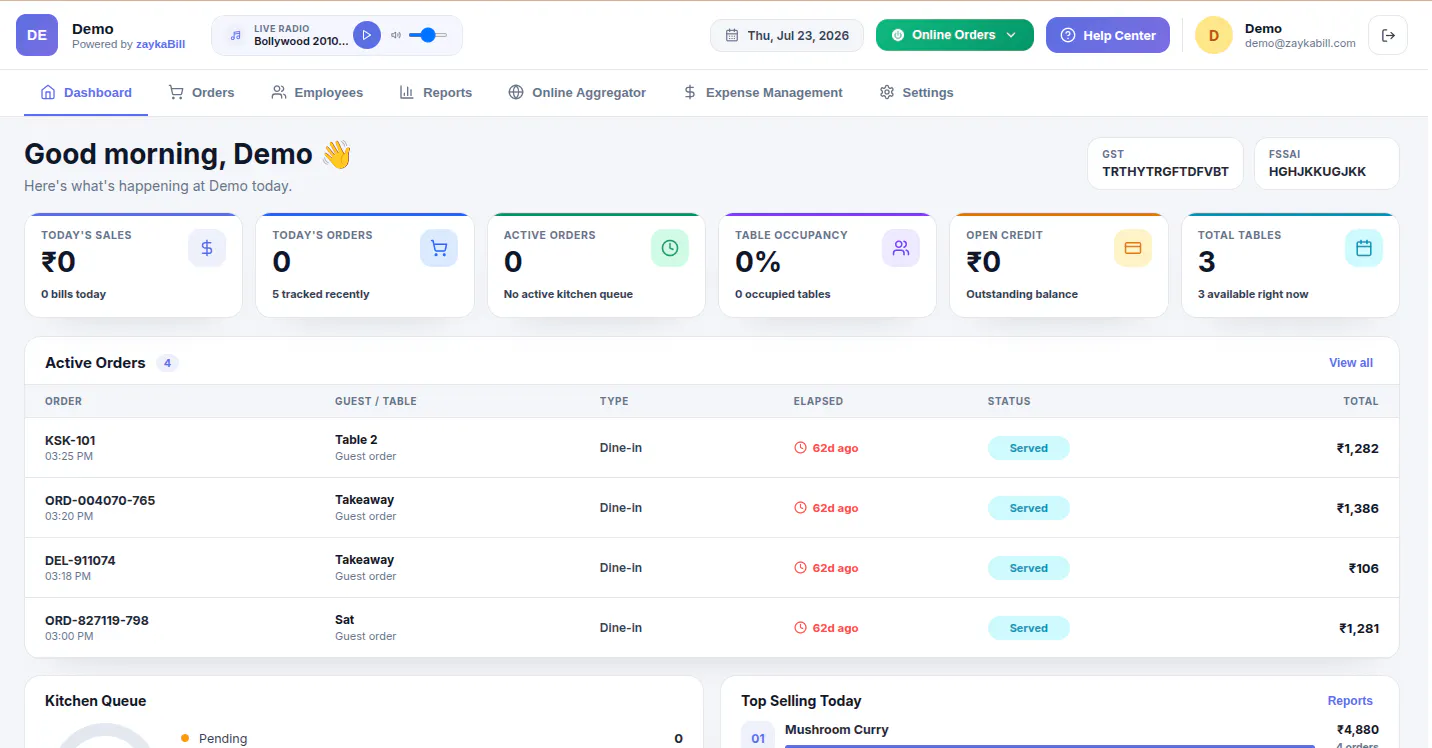Open the Orders tab
This screenshot has width=1432, height=748.
click(201, 92)
